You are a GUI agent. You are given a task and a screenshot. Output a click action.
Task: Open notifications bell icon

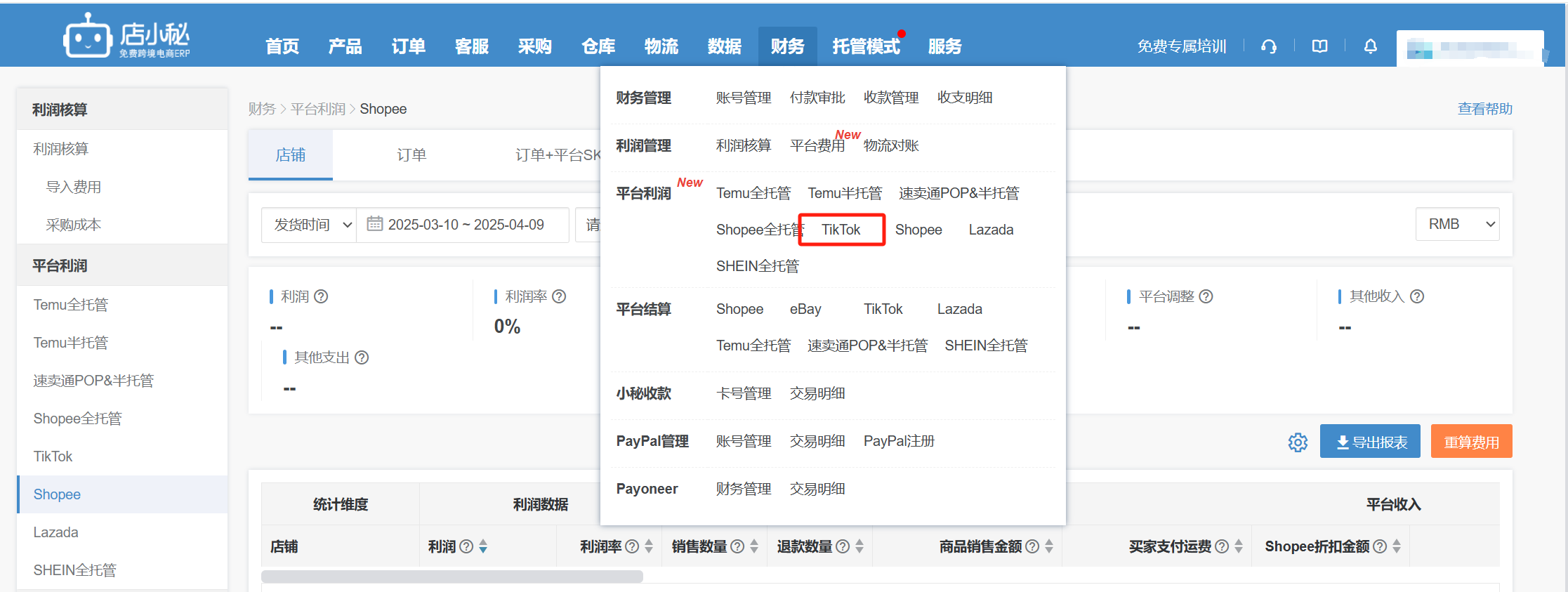tap(1370, 46)
